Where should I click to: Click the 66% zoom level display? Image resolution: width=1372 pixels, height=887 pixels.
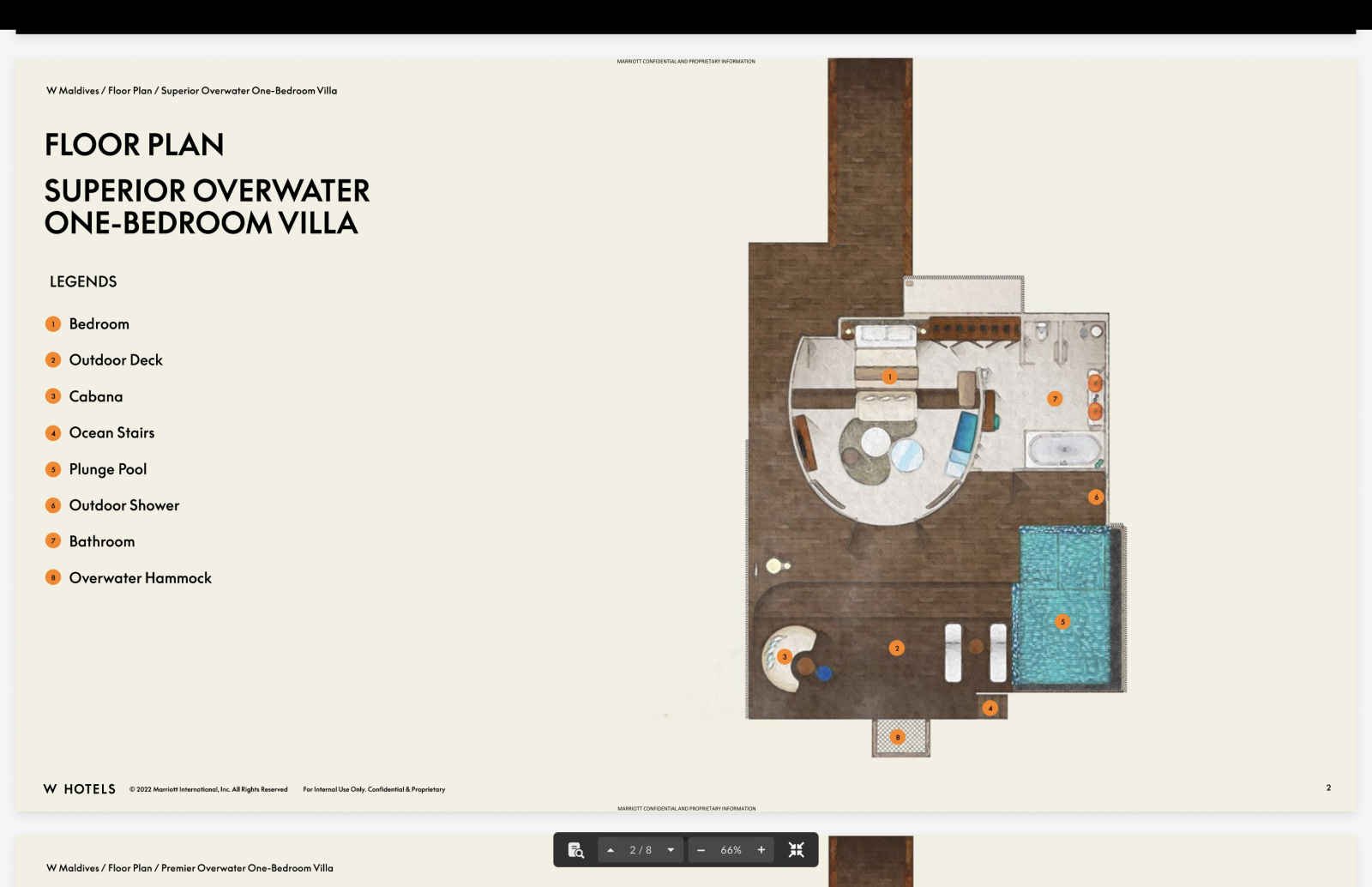731,850
